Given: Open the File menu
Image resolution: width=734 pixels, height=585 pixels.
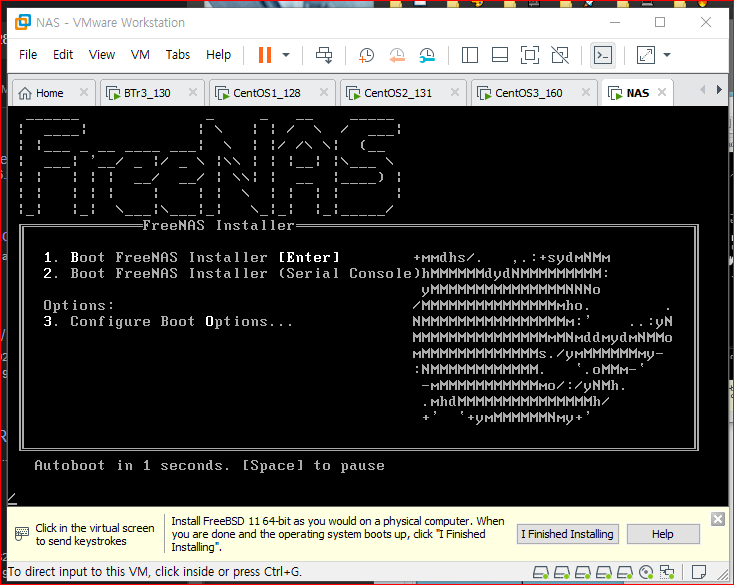Looking at the screenshot, I should (28, 55).
